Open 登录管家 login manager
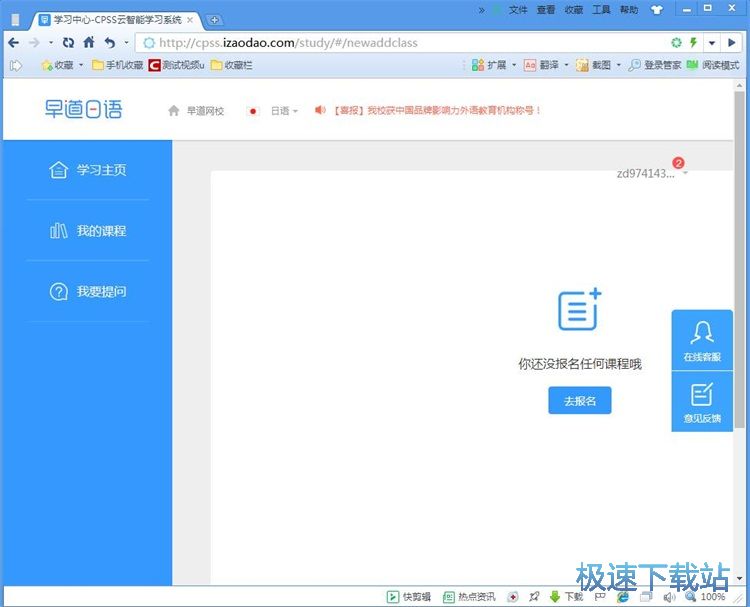The height and width of the screenshot is (607, 750). tap(655, 65)
